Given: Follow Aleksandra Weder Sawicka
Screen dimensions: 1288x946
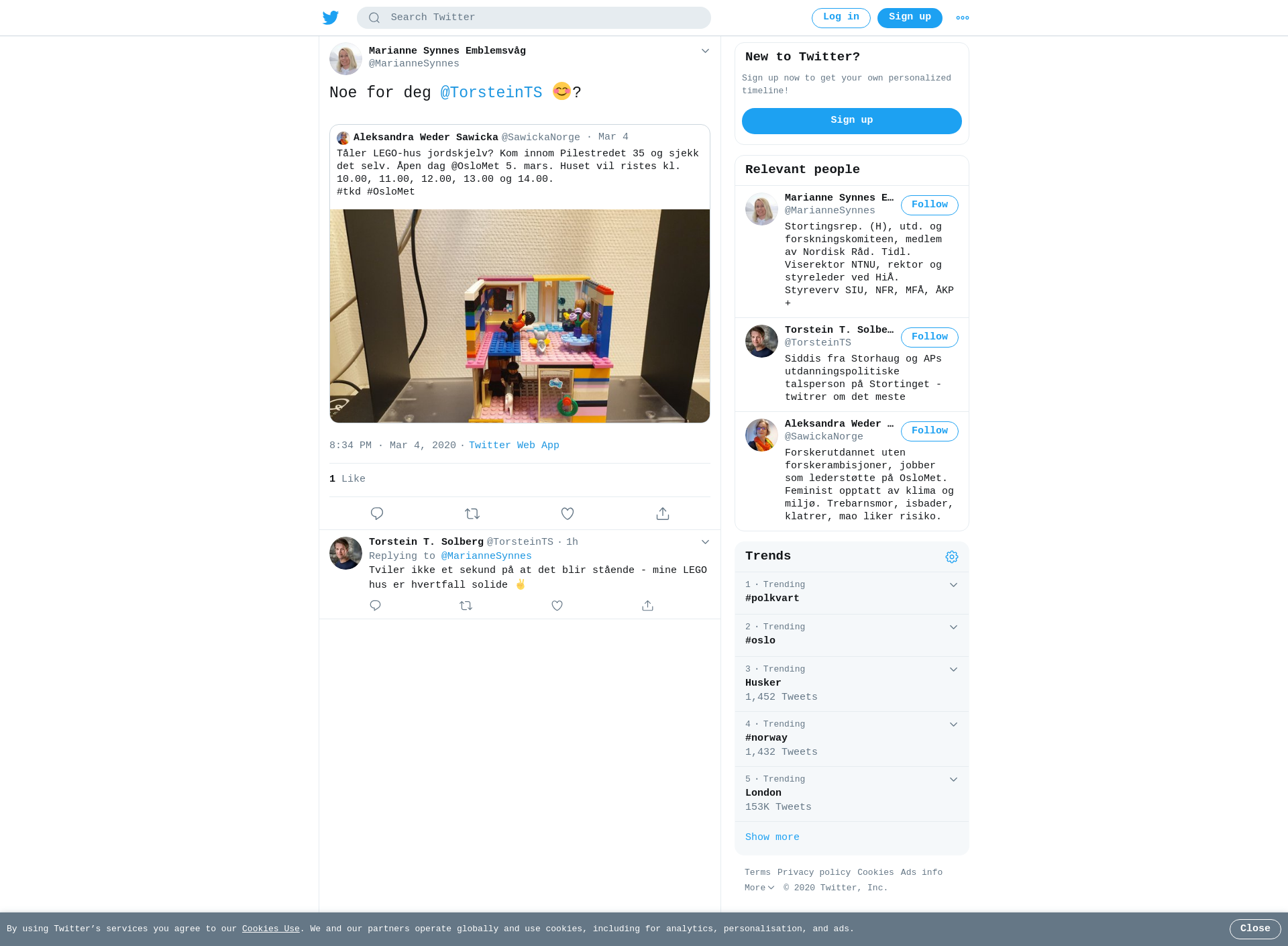Looking at the screenshot, I should [x=930, y=431].
